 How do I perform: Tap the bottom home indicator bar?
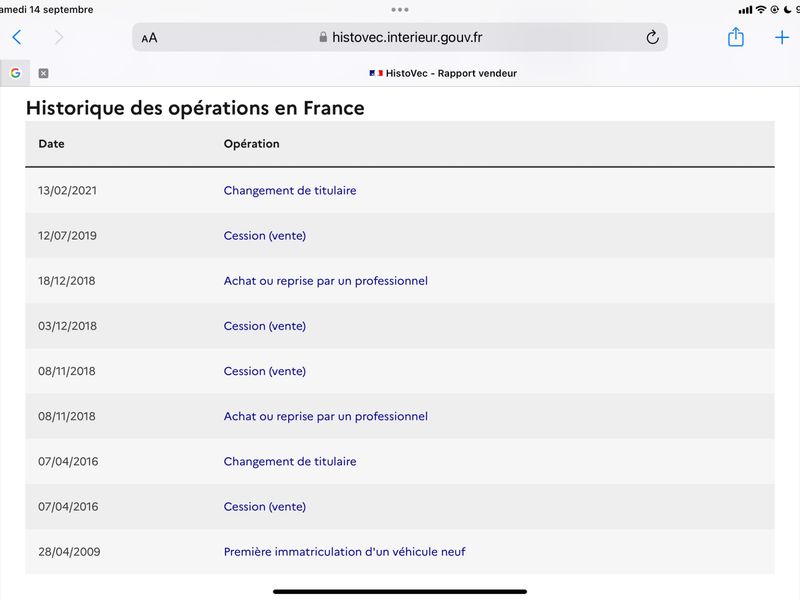click(x=400, y=592)
